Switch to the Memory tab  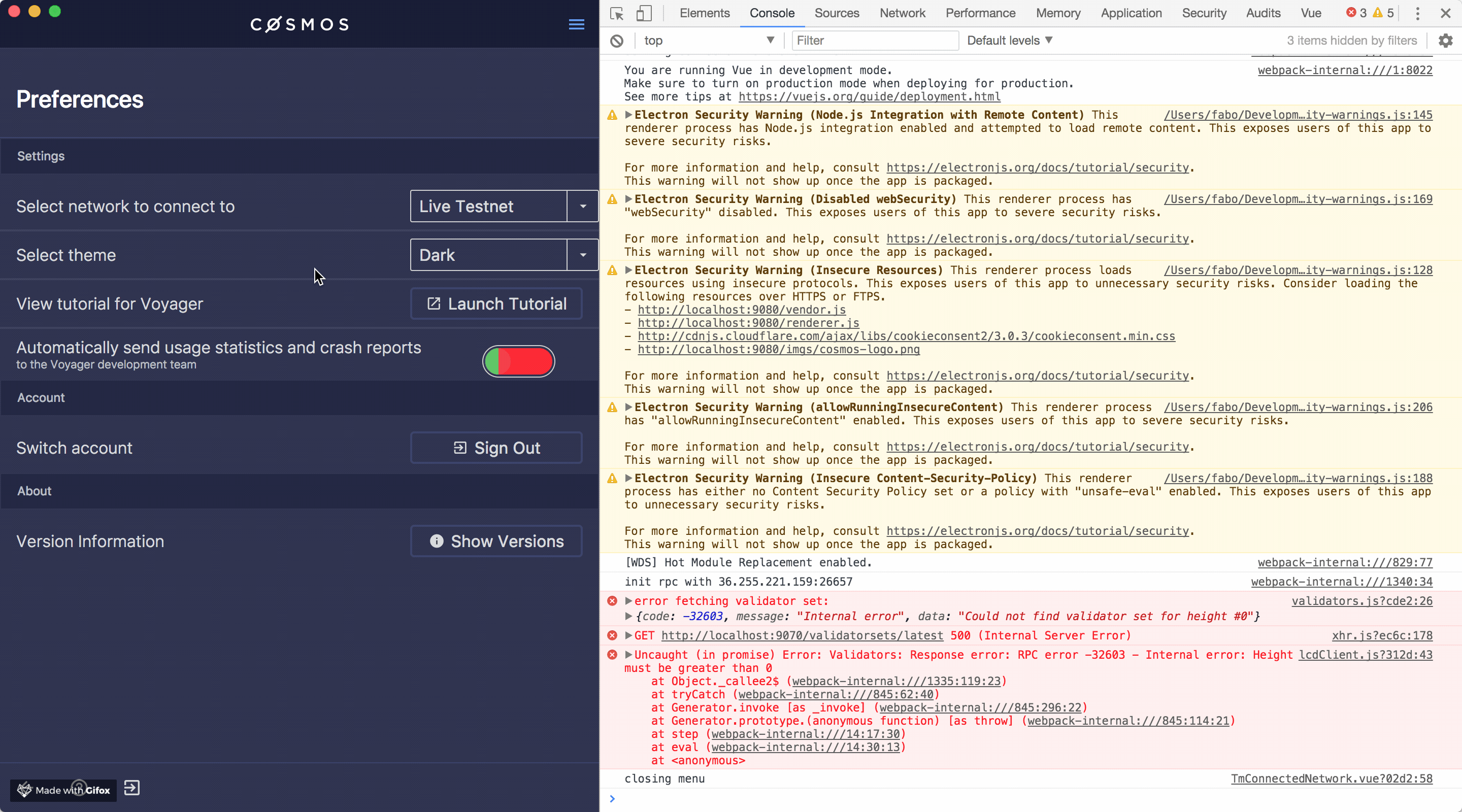tap(1058, 13)
